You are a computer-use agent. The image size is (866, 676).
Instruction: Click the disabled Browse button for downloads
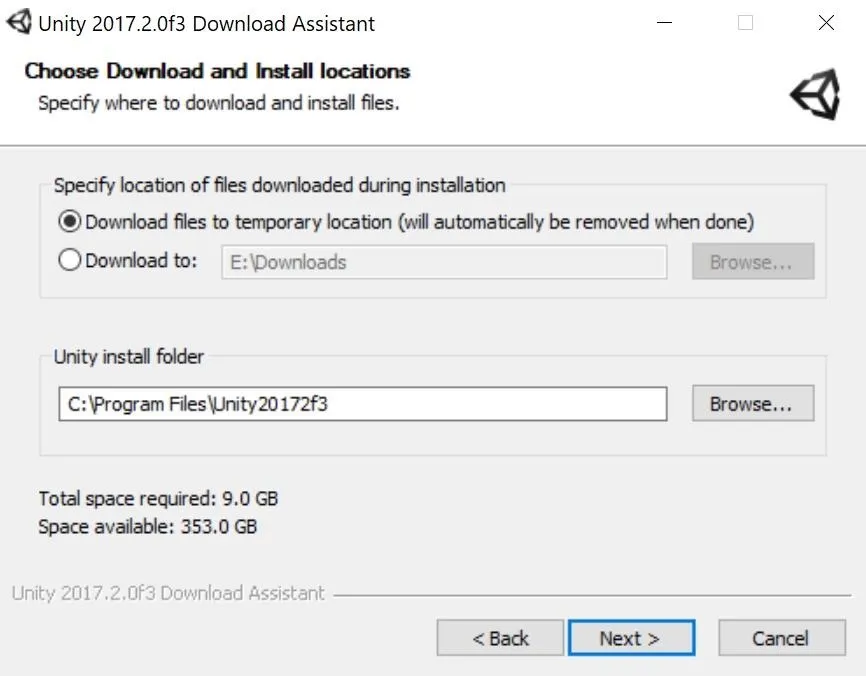coord(753,262)
